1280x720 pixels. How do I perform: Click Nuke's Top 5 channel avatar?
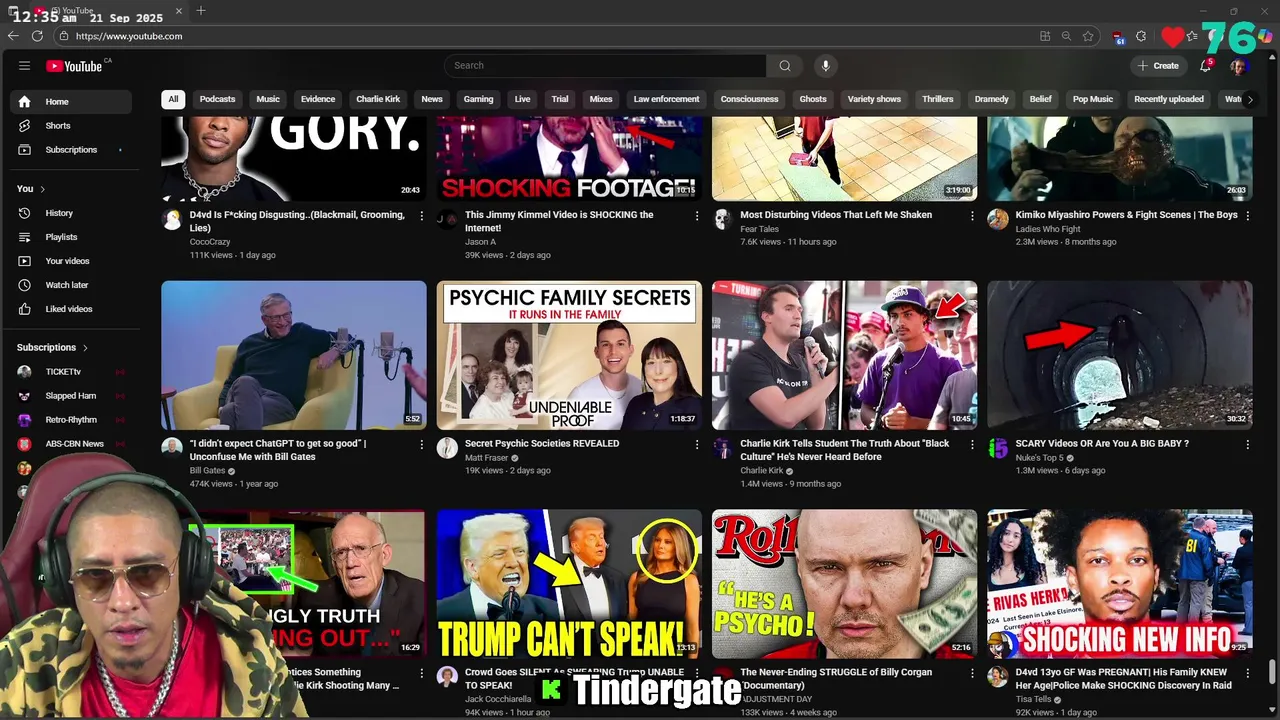tap(998, 448)
